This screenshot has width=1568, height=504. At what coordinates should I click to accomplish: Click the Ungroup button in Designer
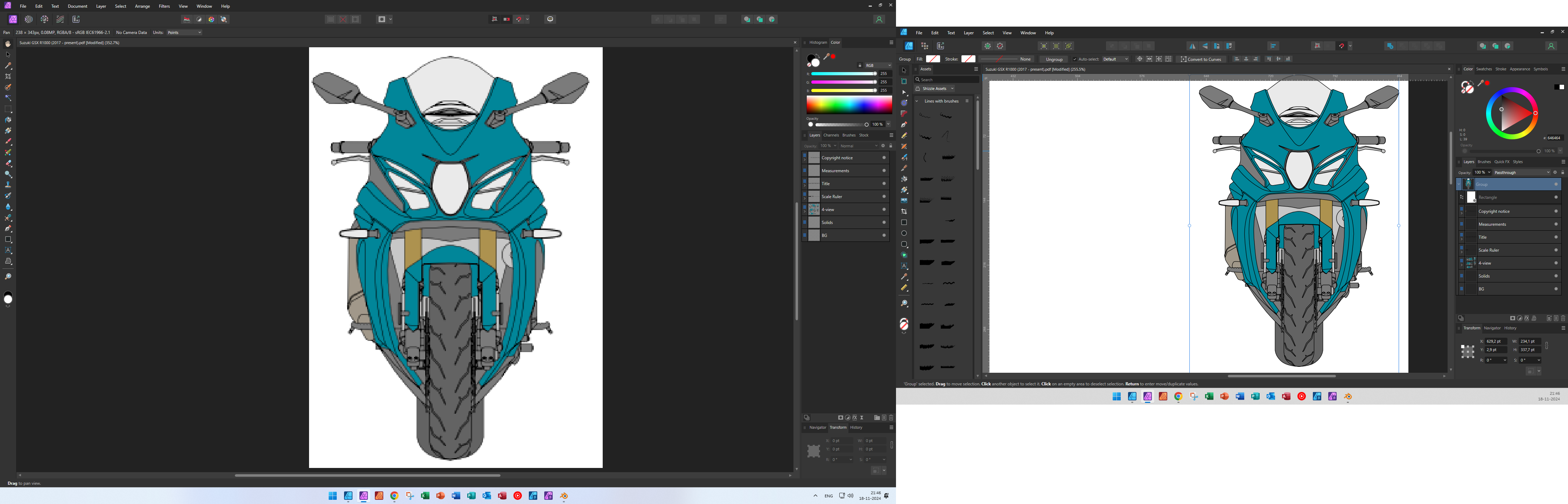[1054, 59]
